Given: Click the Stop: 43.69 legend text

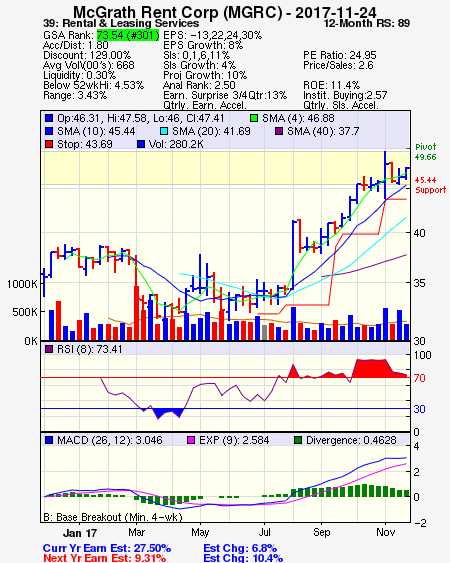Looking at the screenshot, I should pos(85,144).
